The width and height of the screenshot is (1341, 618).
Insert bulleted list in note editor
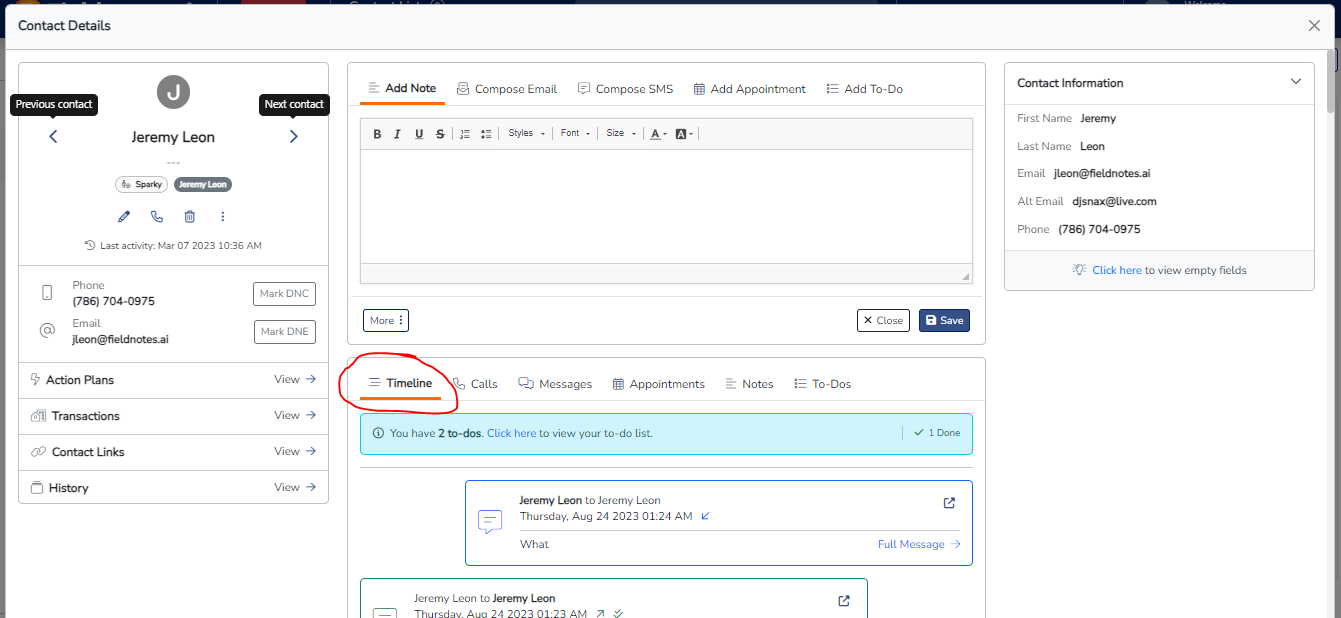(x=486, y=134)
